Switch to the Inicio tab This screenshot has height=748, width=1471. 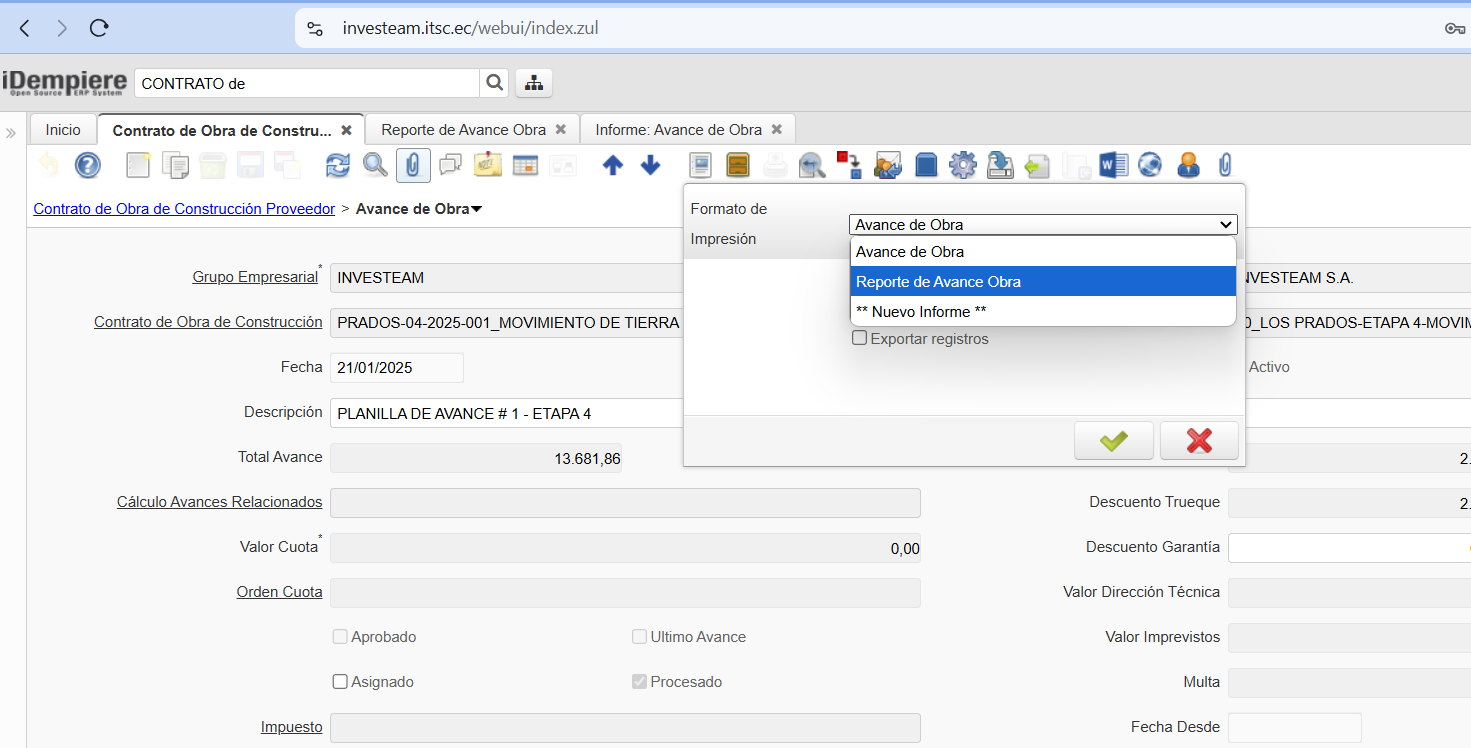point(63,130)
